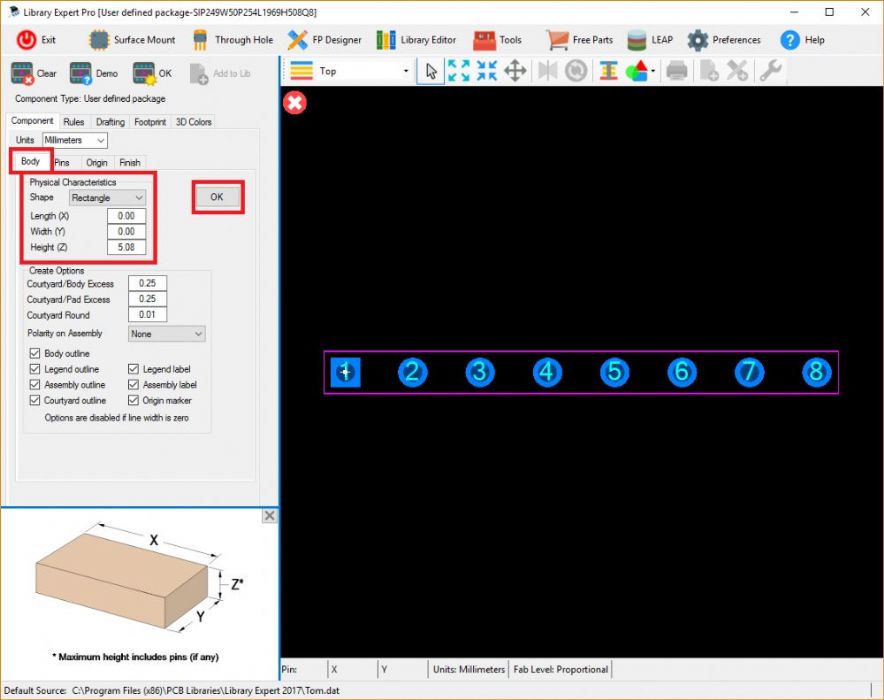Toggle Origin marker checkbox
884x700 pixels.
[x=133, y=400]
